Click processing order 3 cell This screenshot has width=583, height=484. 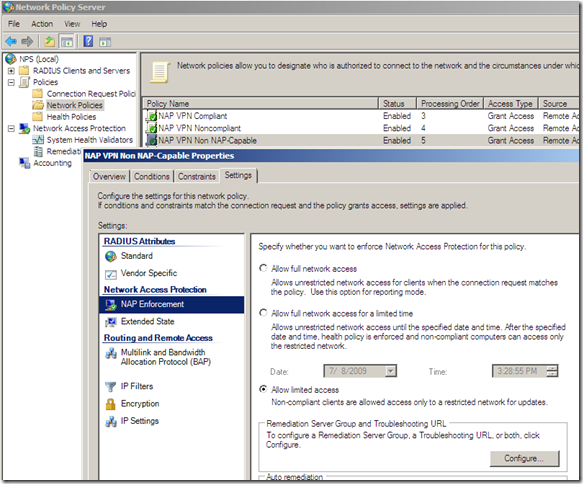click(423, 116)
